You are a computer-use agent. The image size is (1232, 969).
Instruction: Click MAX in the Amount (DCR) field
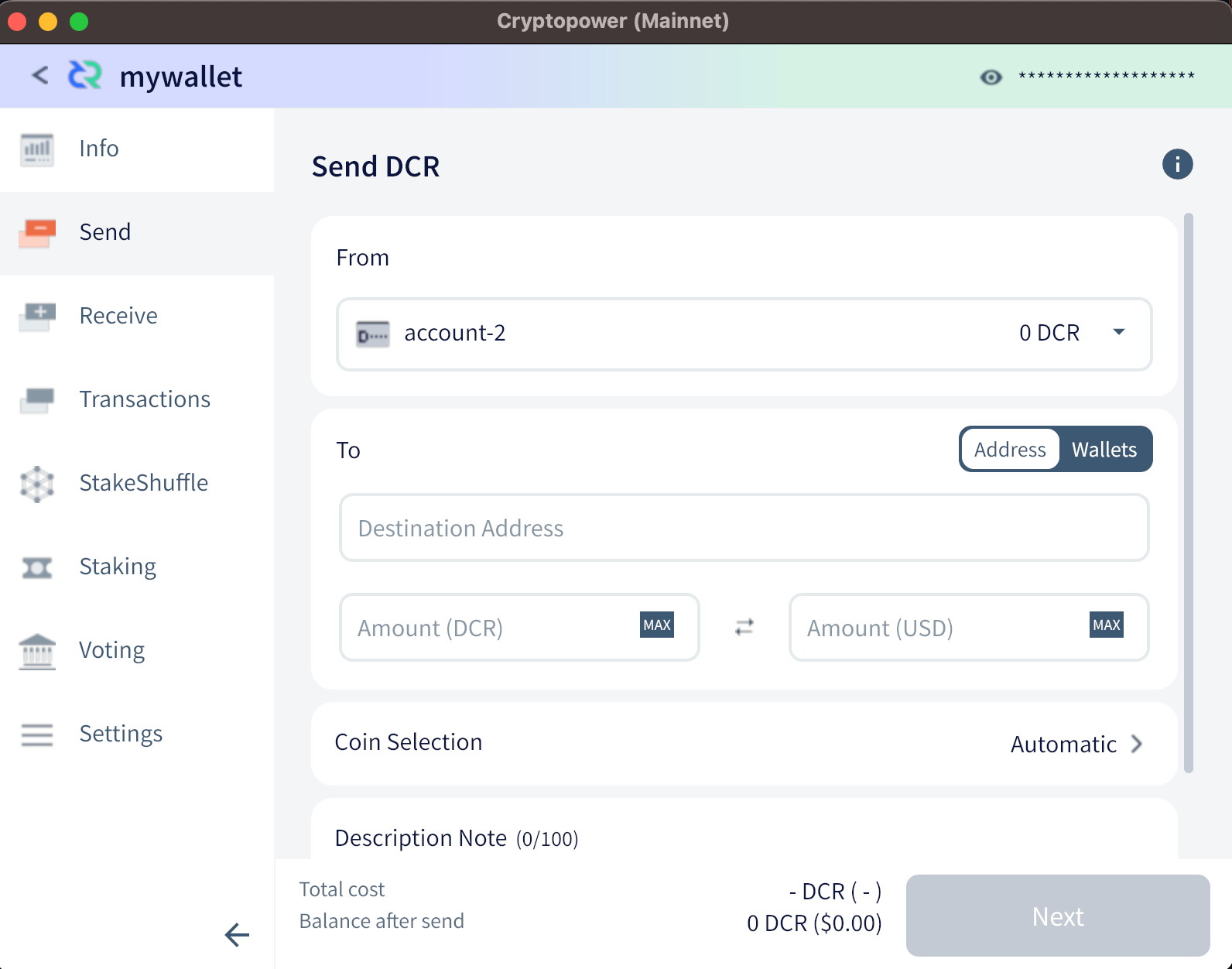[x=657, y=625]
